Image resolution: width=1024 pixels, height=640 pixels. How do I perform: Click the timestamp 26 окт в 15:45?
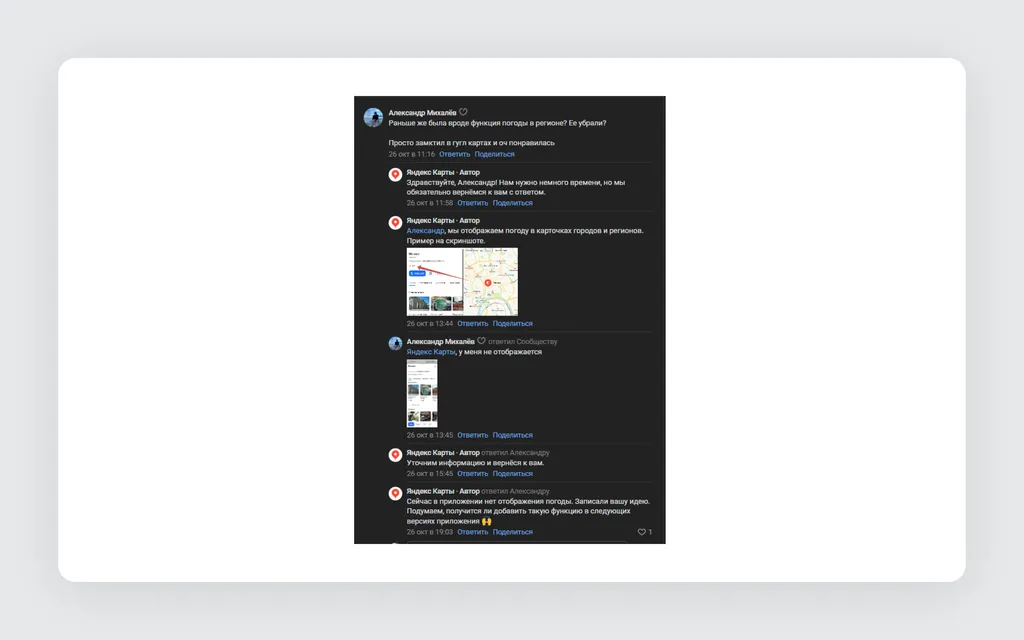pyautogui.click(x=430, y=473)
